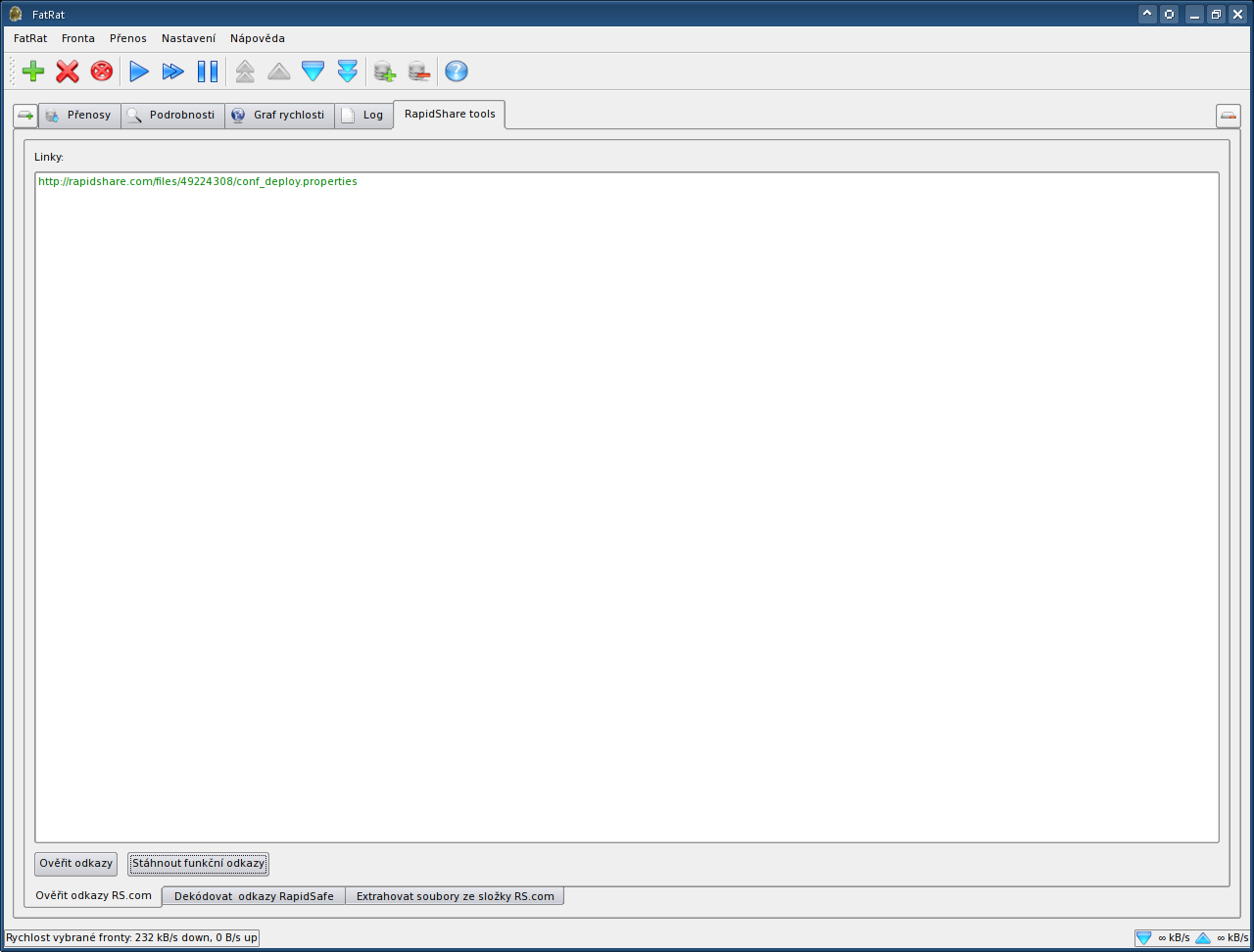
Task: Click the Stáhnout funkční odkazy button
Action: coord(198,864)
